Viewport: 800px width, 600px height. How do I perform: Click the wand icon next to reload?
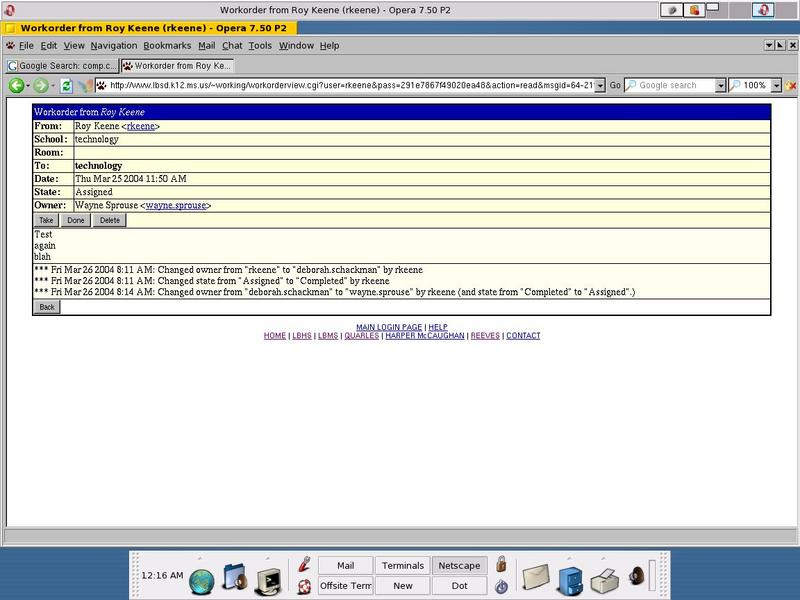point(86,86)
